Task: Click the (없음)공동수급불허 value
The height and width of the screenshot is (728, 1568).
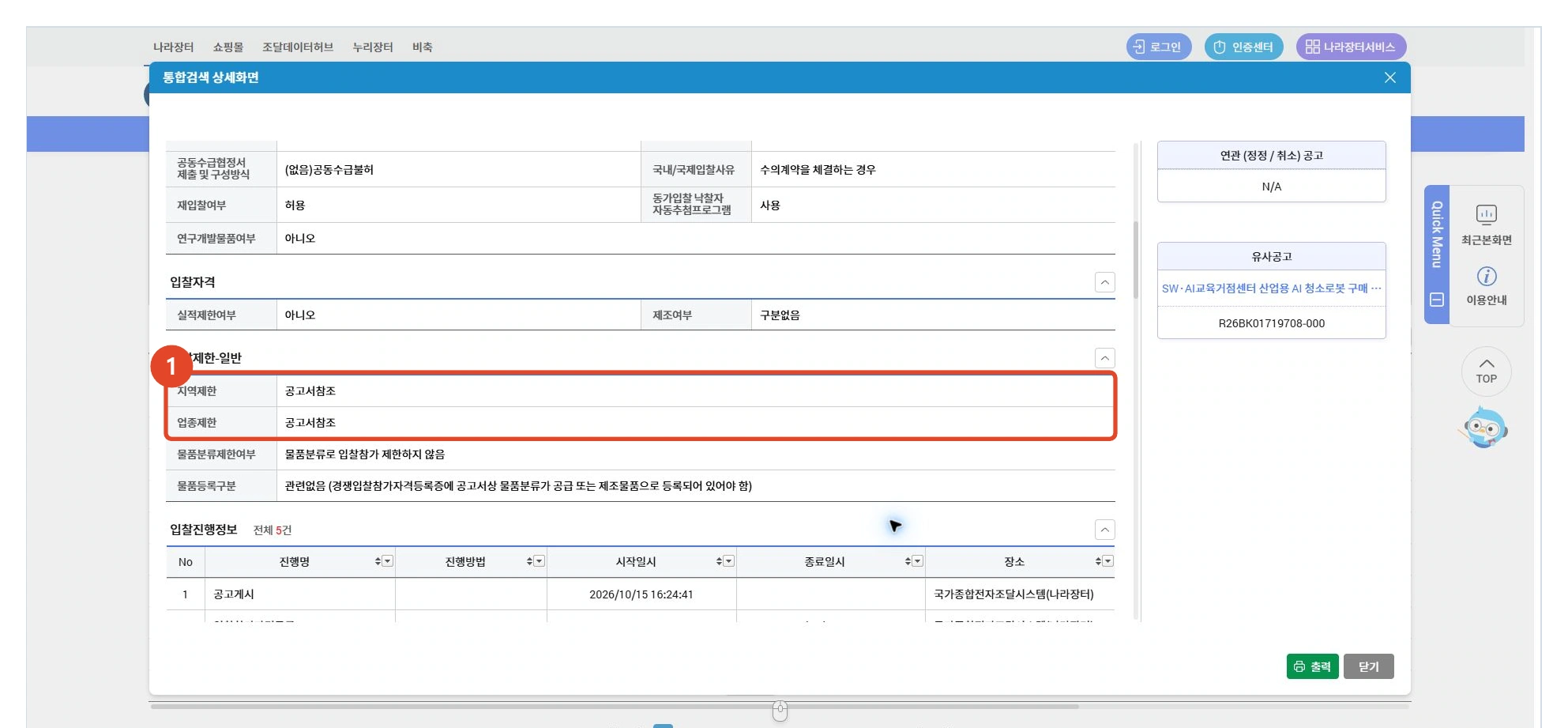Action: click(329, 170)
